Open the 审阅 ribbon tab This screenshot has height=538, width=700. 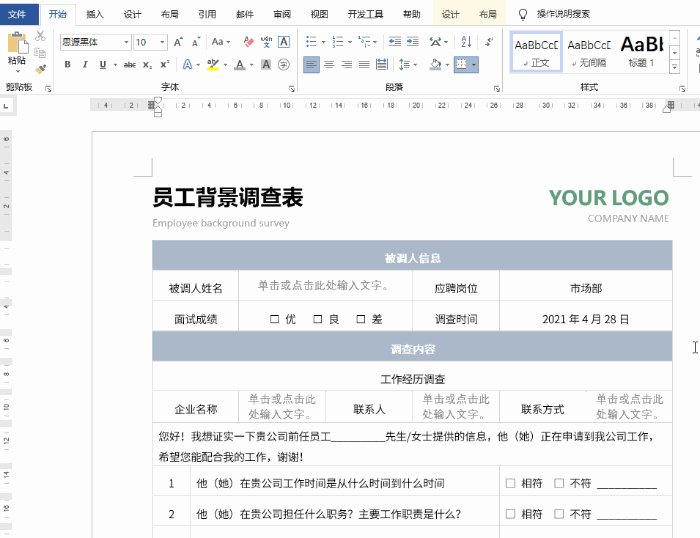click(282, 15)
